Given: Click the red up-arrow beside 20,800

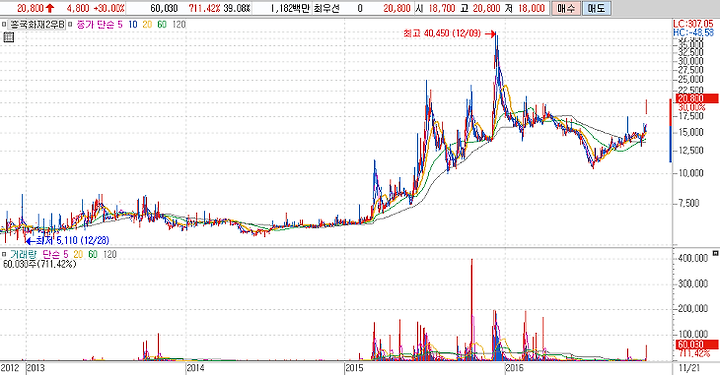Looking at the screenshot, I should [50, 8].
